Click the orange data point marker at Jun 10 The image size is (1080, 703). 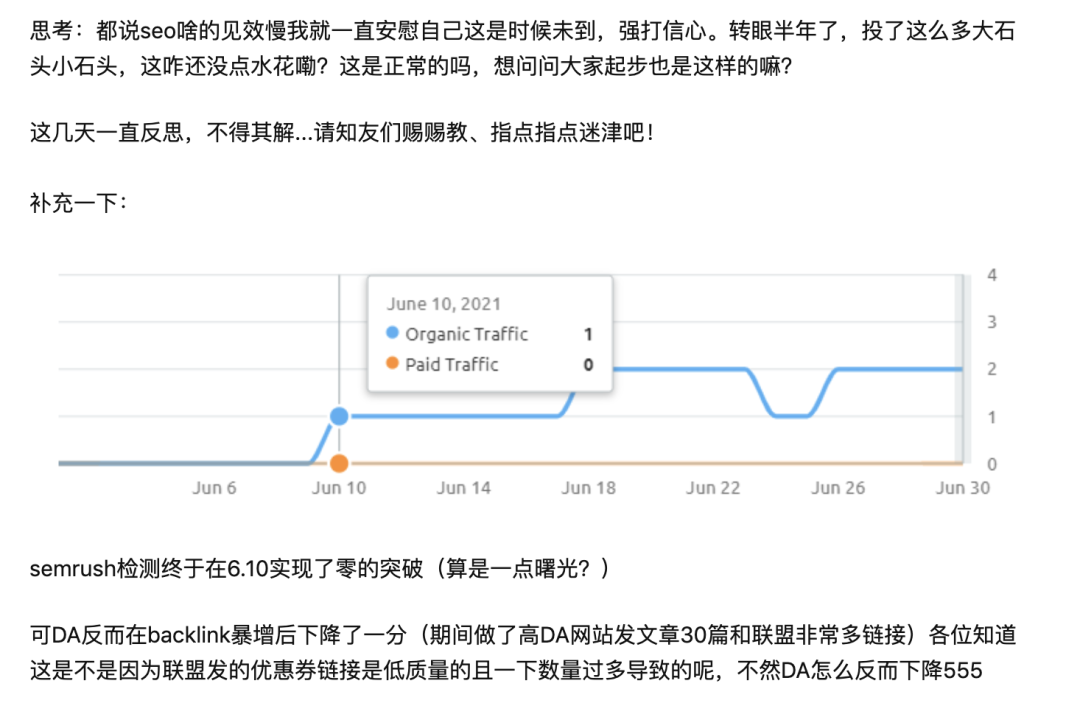point(339,462)
